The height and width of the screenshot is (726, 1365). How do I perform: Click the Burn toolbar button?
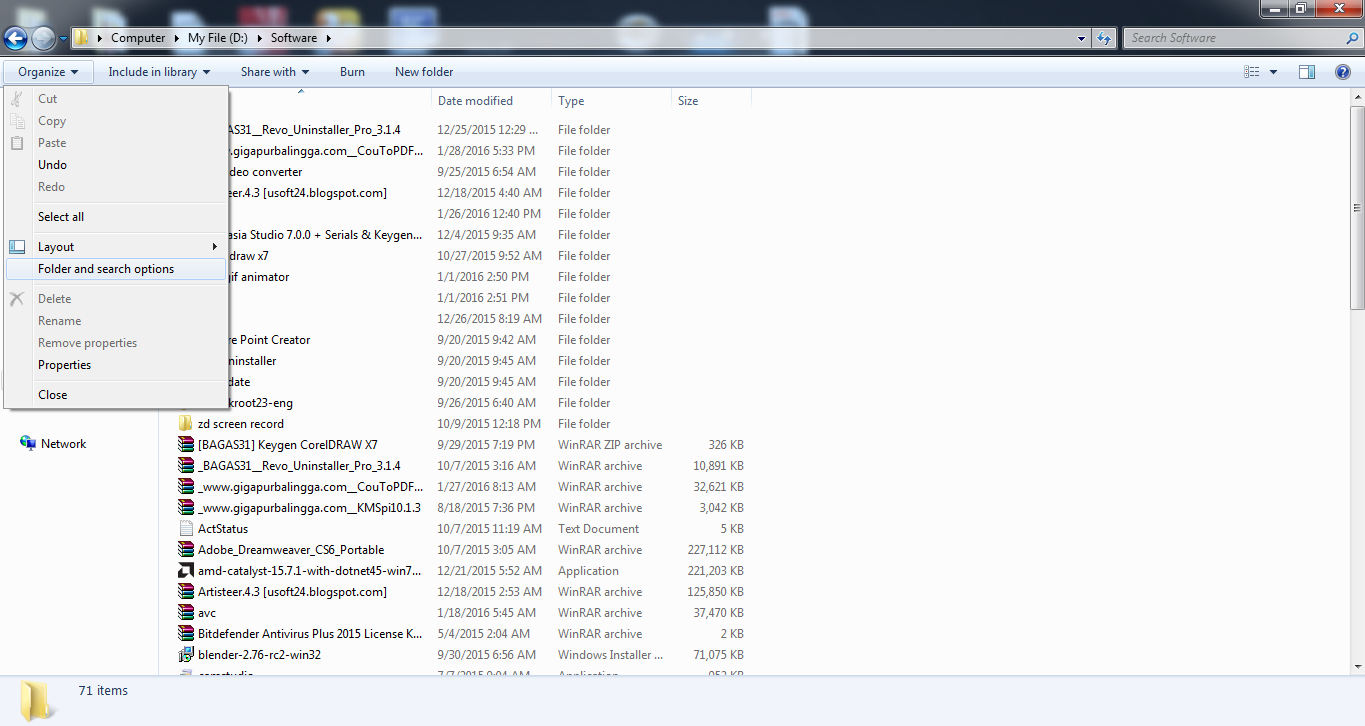point(352,71)
